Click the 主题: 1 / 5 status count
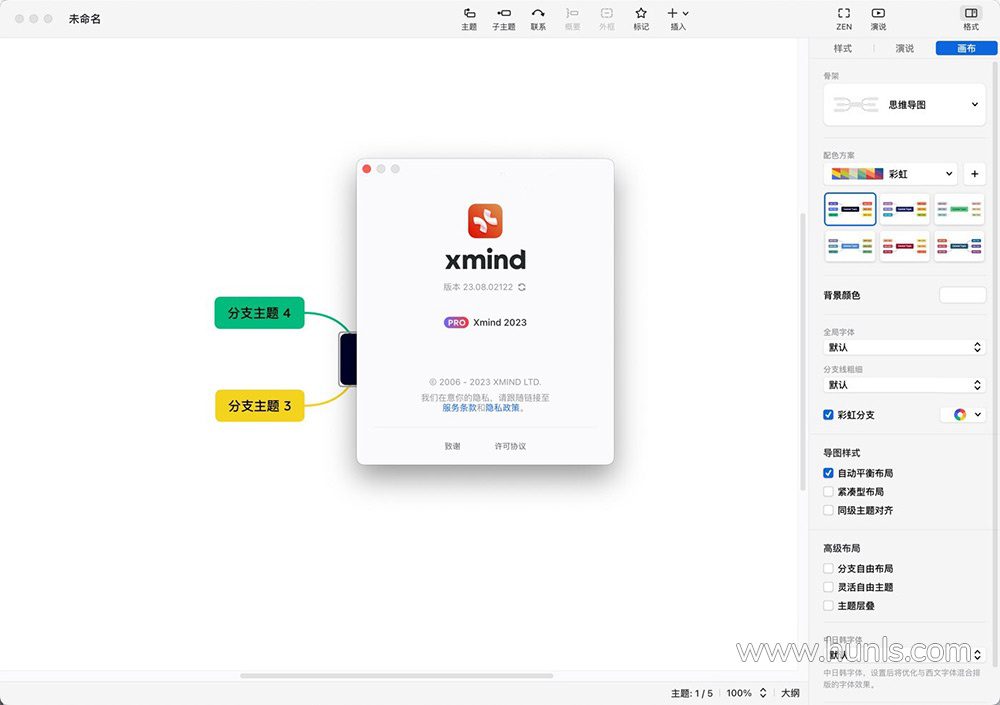The width and height of the screenshot is (1000, 705). pos(691,693)
